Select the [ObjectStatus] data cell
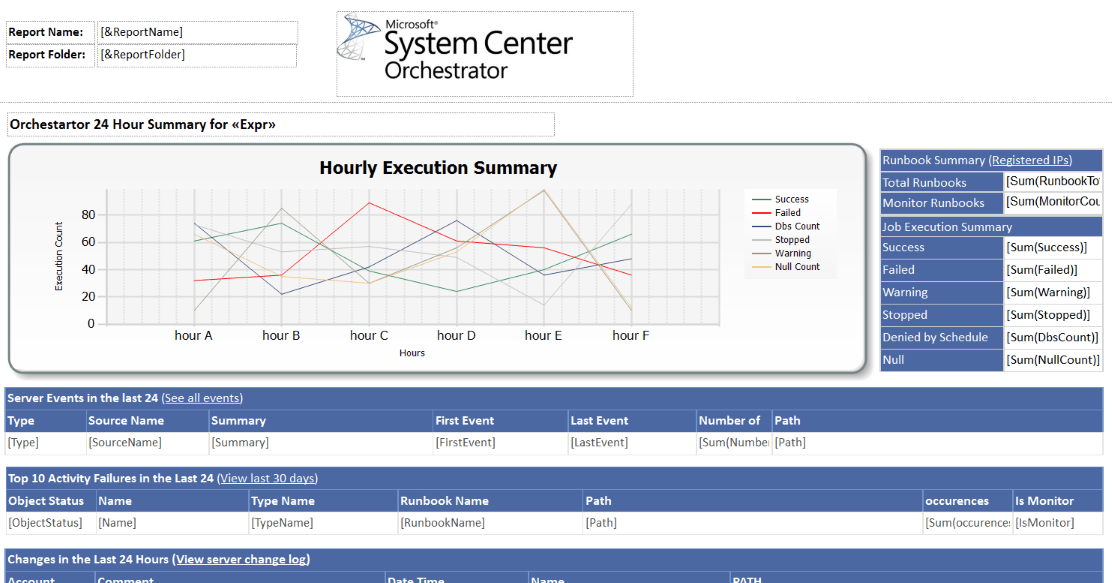Image resolution: width=1112 pixels, height=583 pixels. pos(50,522)
